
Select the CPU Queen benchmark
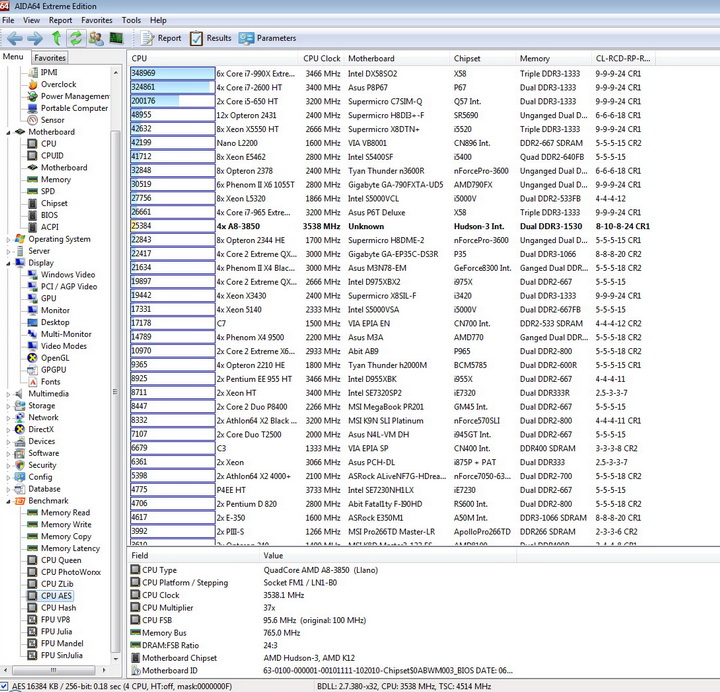55,560
